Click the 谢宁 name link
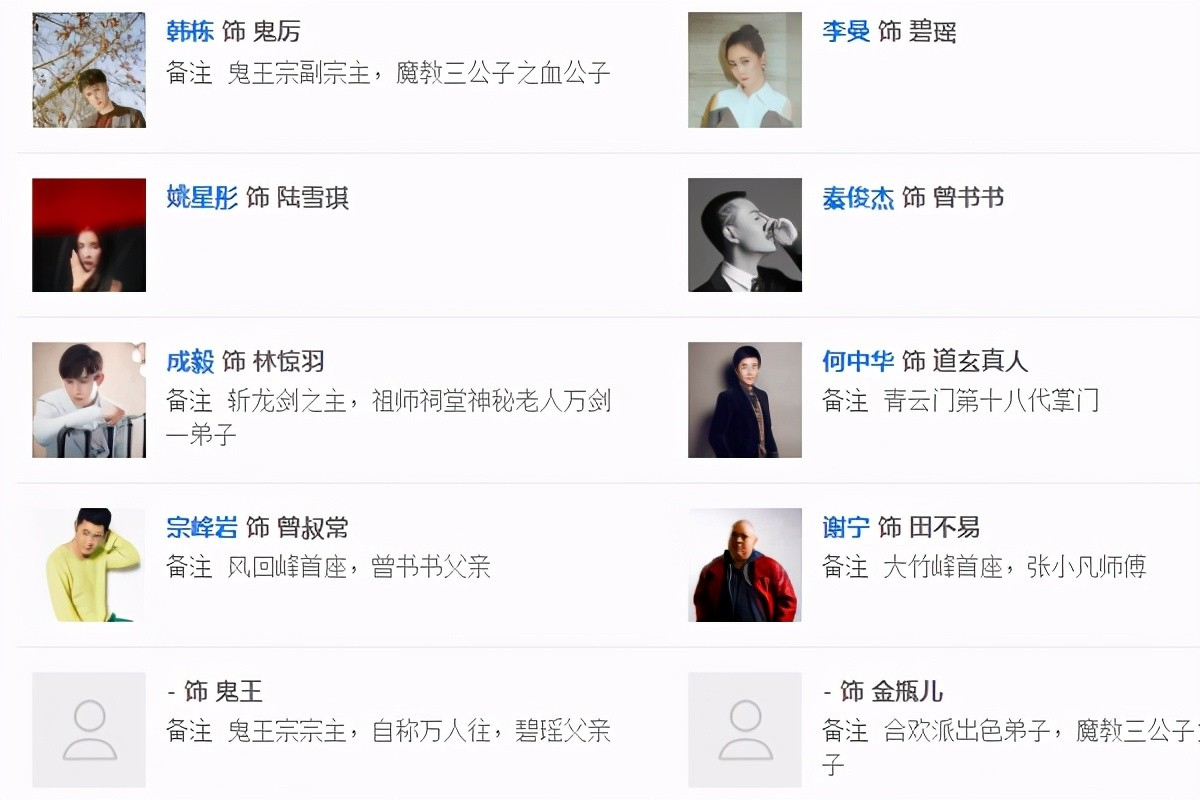1200x800 pixels. [x=846, y=527]
